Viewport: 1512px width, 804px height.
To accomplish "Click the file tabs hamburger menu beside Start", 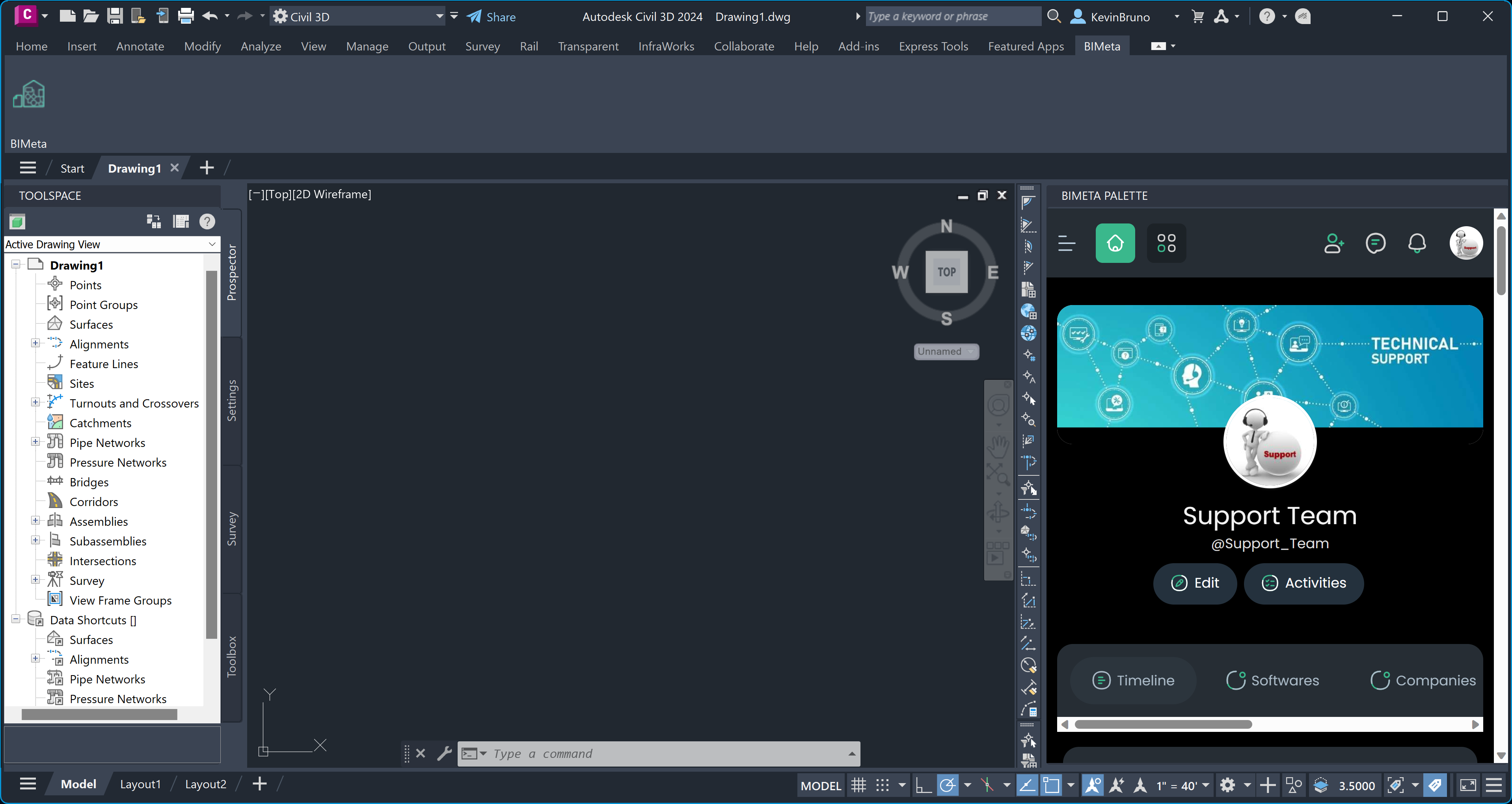I will tap(28, 168).
